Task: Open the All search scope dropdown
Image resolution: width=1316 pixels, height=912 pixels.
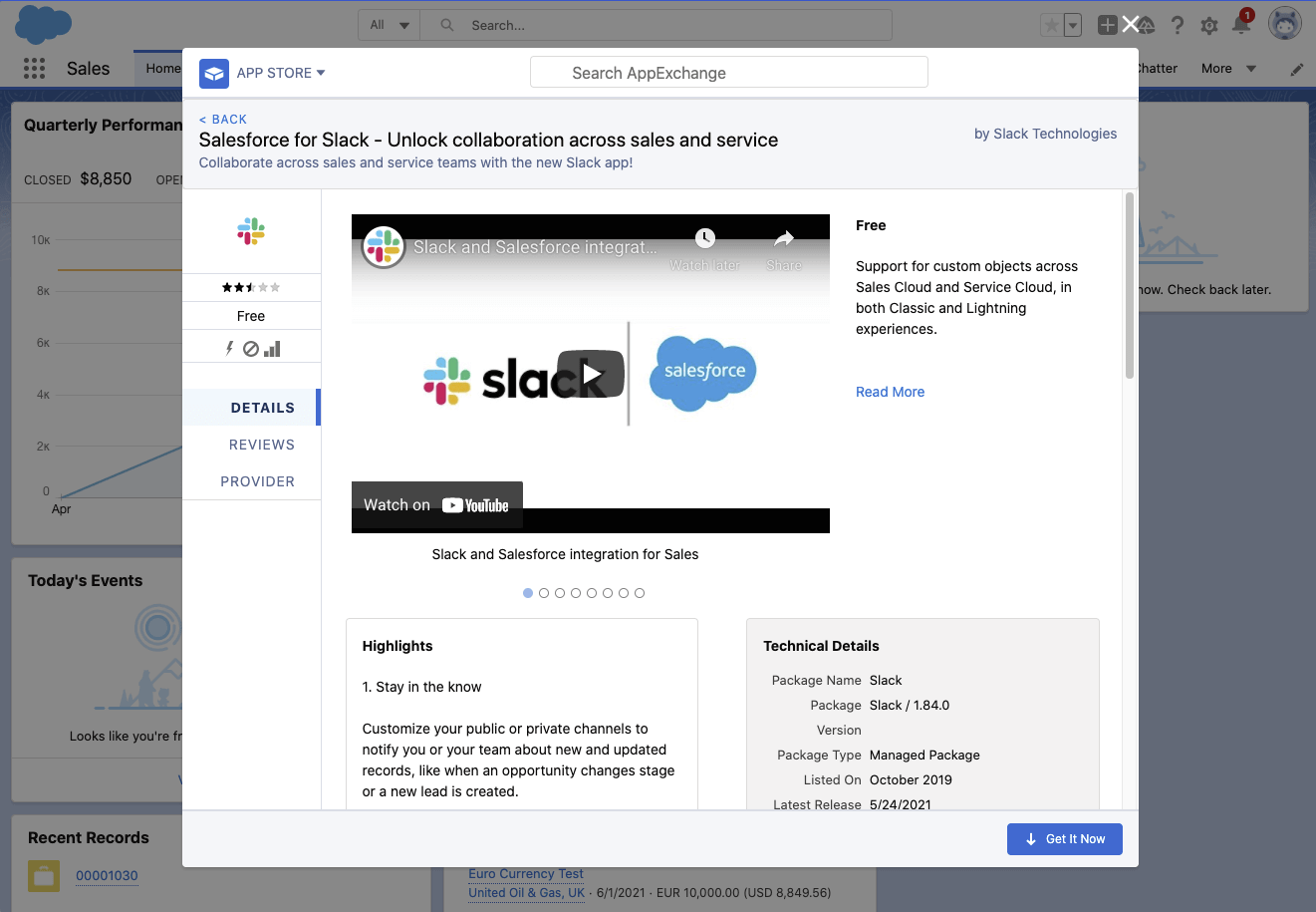Action: coord(390,25)
